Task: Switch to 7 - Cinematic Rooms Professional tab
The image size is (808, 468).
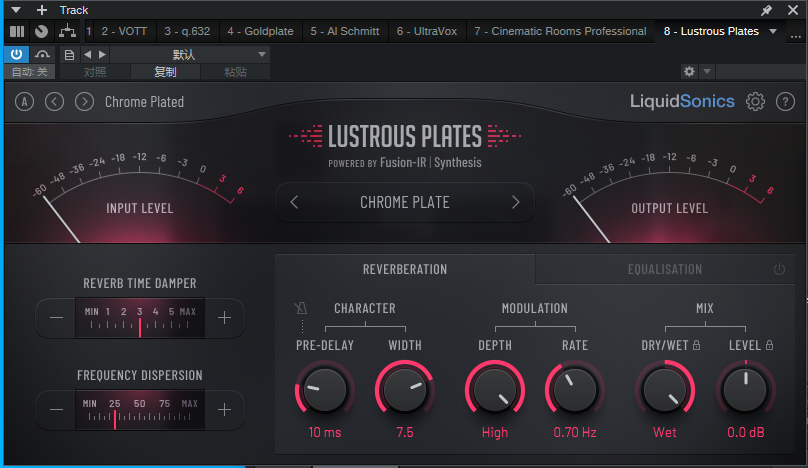Action: (560, 31)
